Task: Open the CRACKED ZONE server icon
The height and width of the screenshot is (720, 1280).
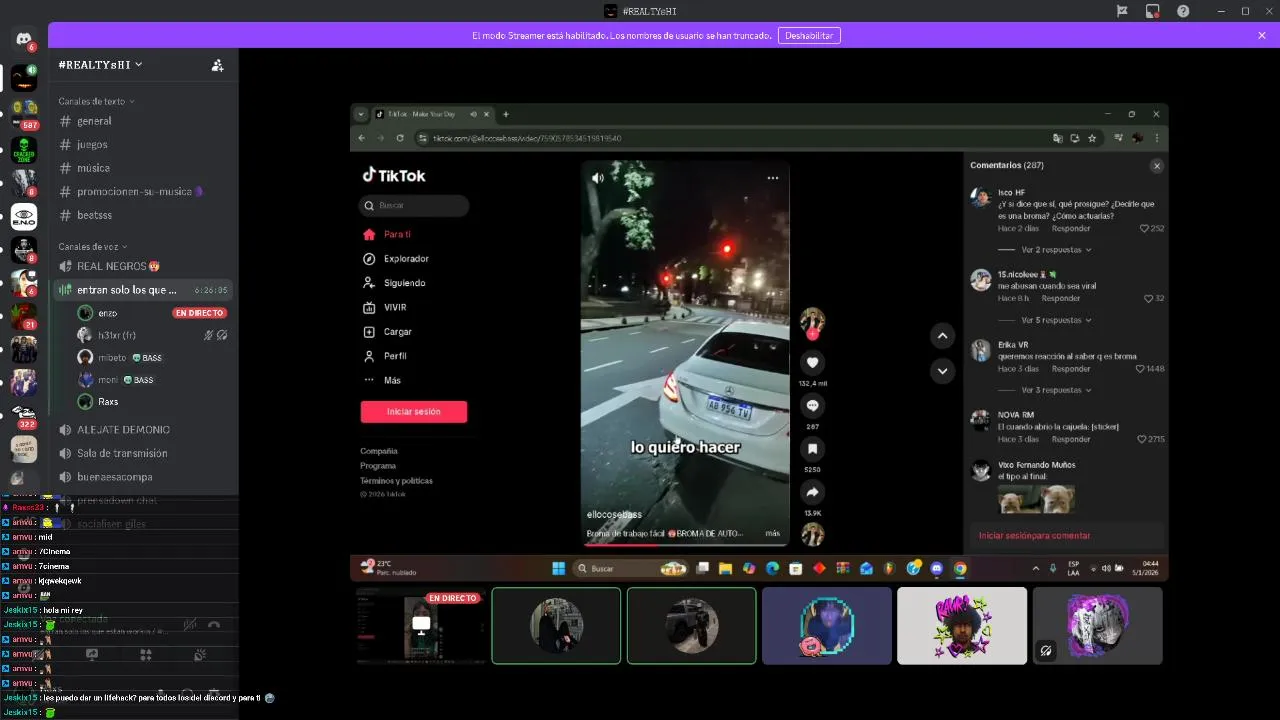Action: (x=24, y=150)
